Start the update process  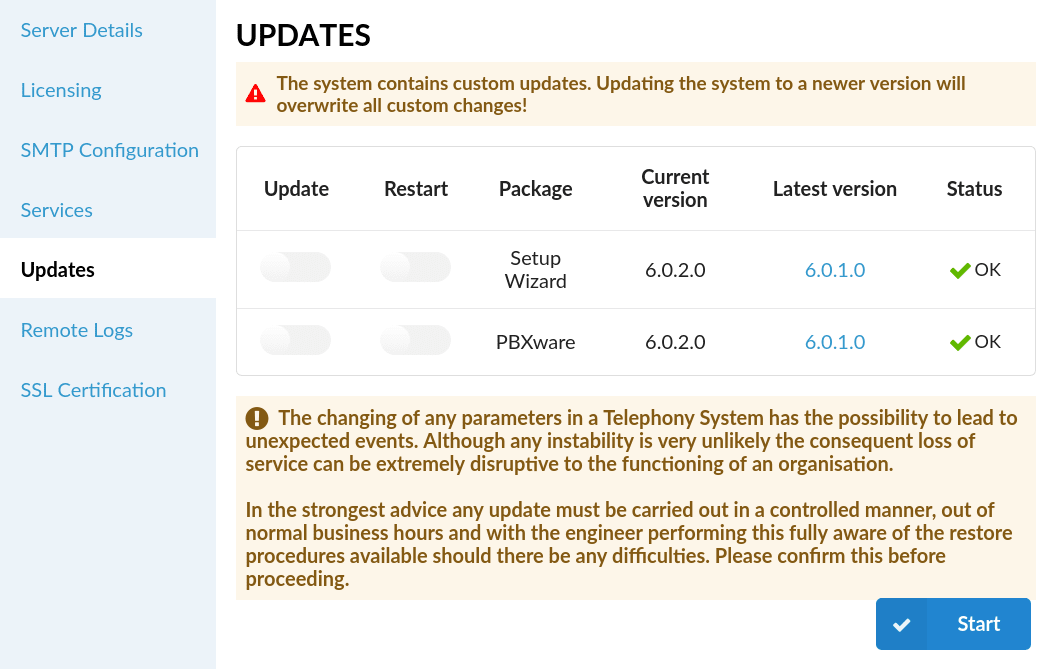[953, 624]
